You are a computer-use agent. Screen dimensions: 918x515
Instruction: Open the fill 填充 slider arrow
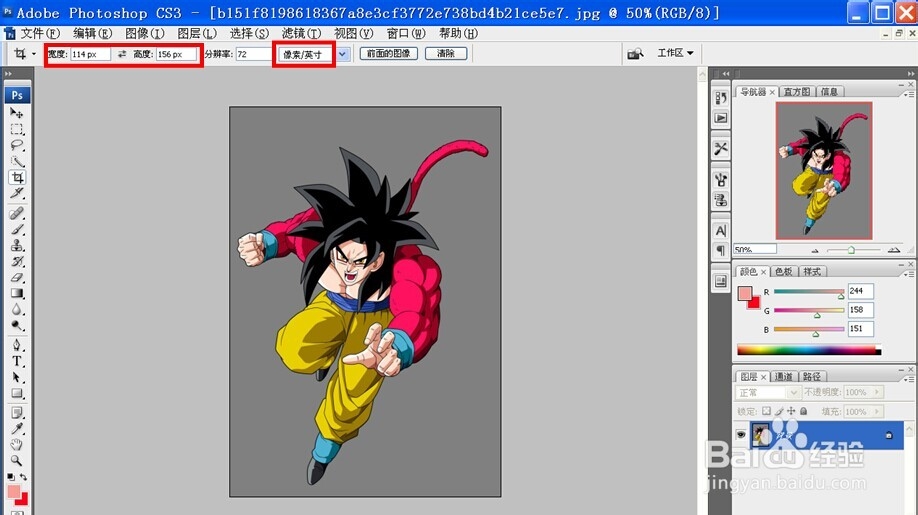click(877, 411)
